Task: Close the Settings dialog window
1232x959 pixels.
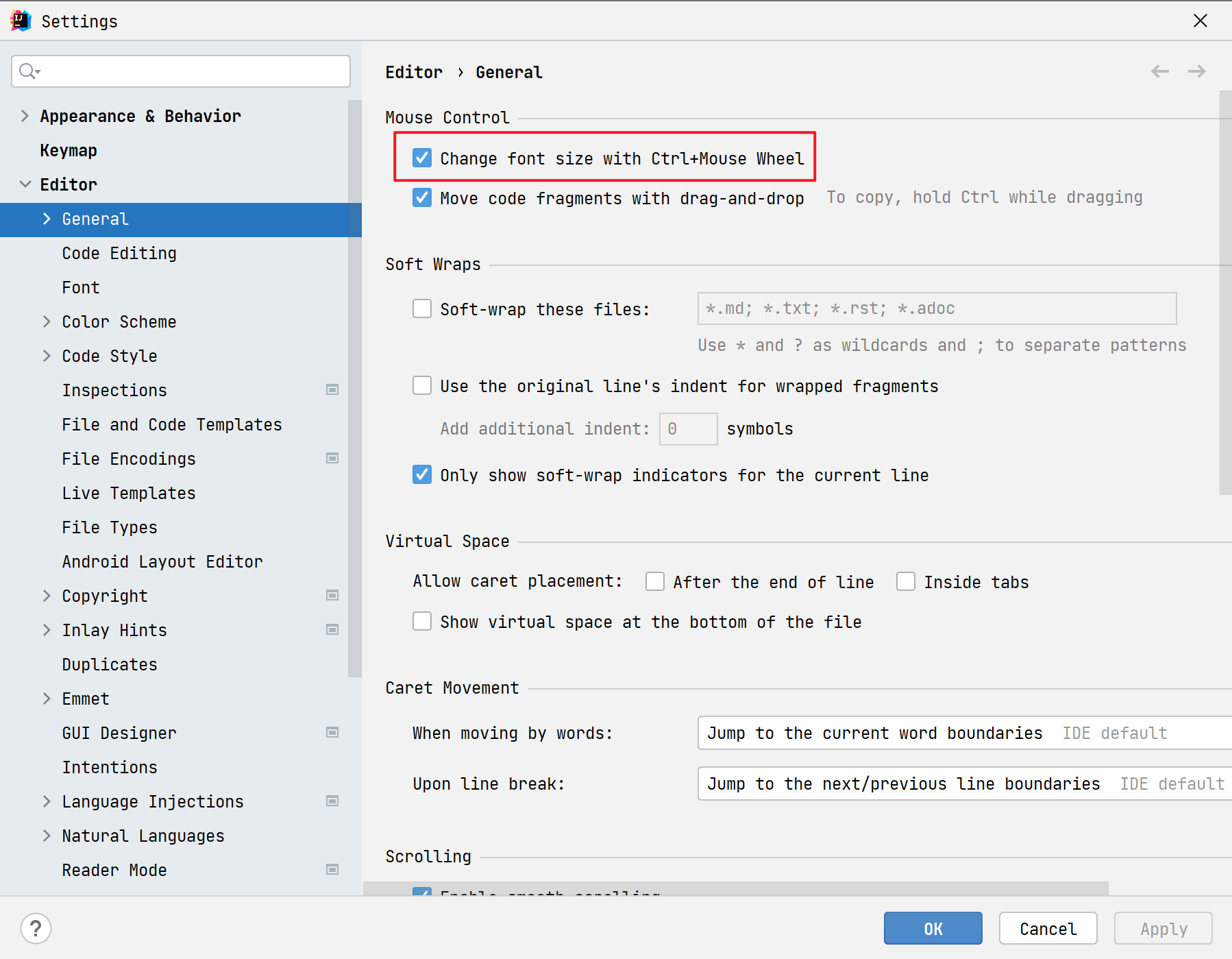Action: click(x=1200, y=21)
